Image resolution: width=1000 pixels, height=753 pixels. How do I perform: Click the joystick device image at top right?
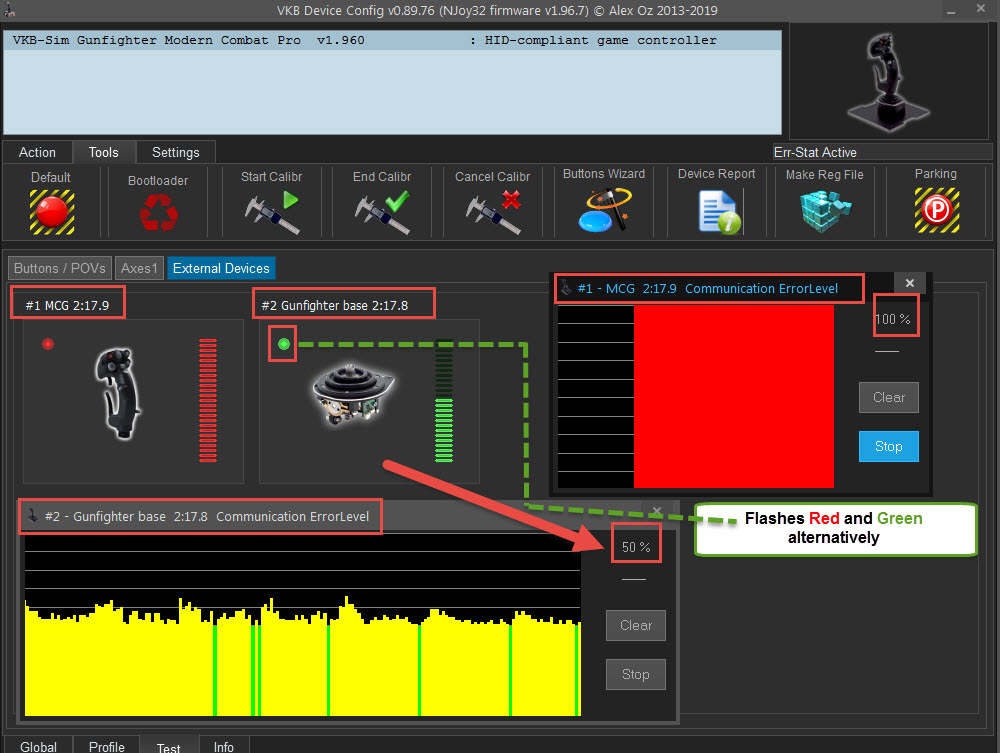click(x=888, y=81)
